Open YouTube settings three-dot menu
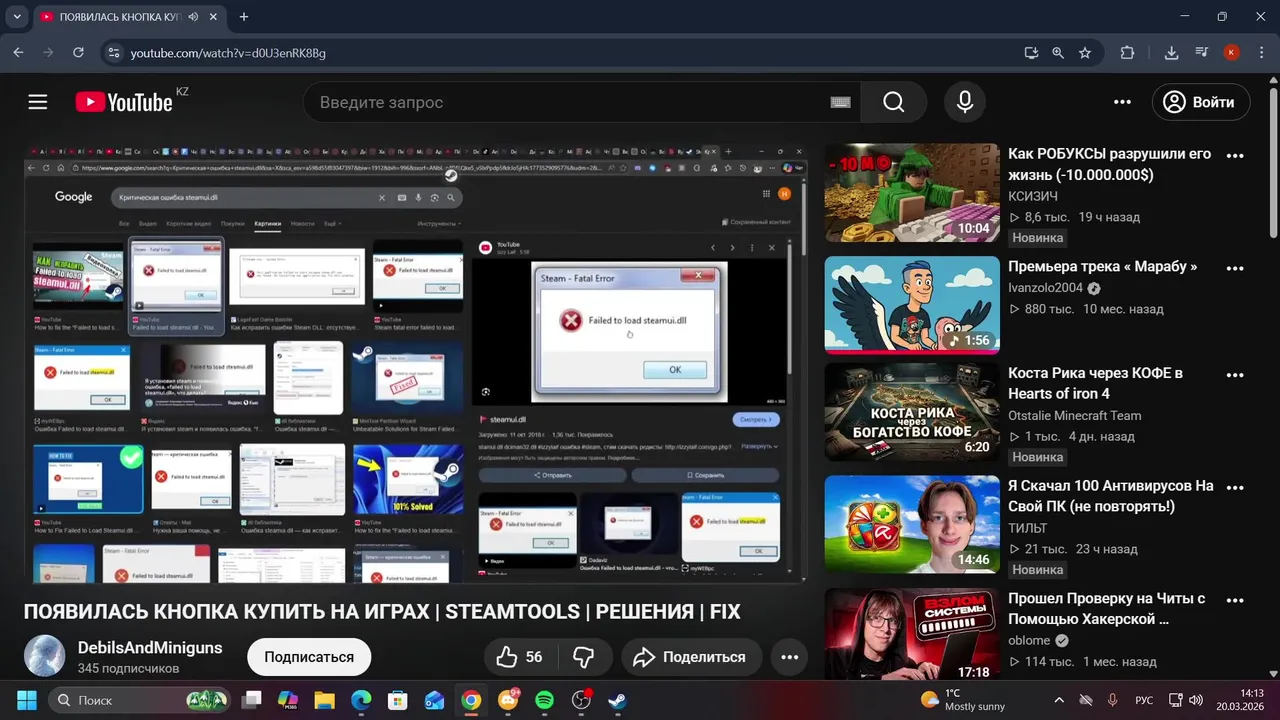 (x=1122, y=102)
